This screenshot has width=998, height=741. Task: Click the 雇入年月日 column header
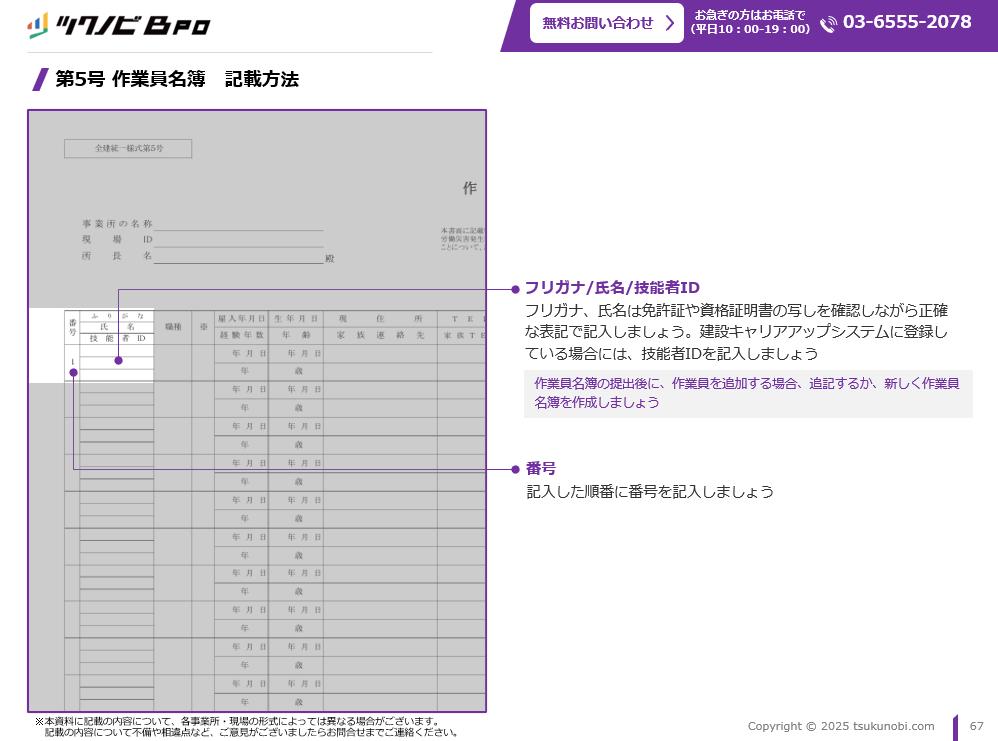[241, 318]
